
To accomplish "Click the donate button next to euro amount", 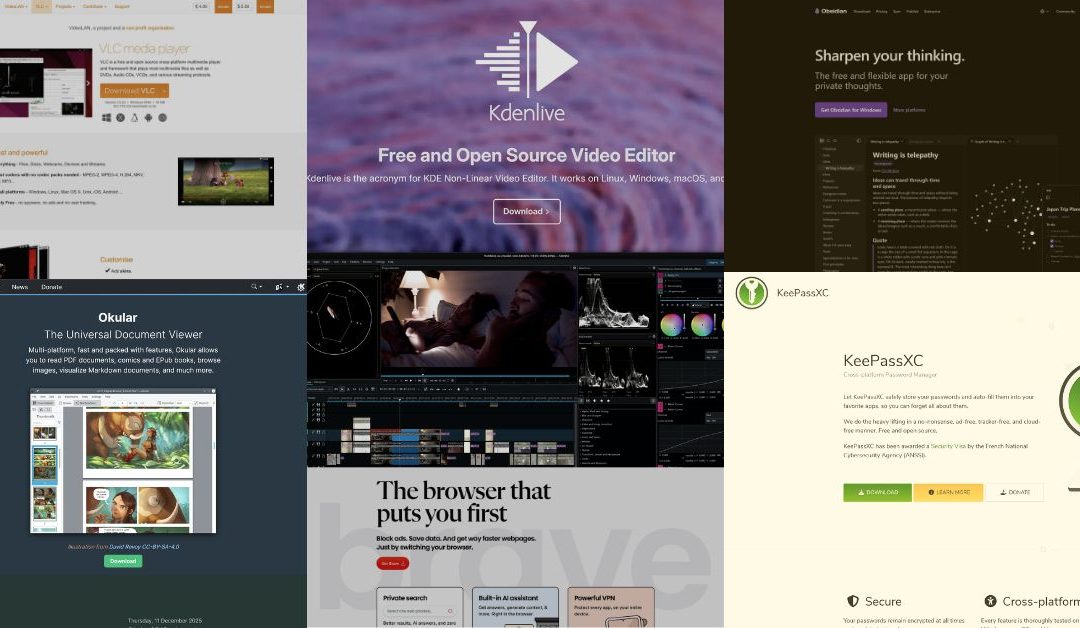I will (223, 6).
